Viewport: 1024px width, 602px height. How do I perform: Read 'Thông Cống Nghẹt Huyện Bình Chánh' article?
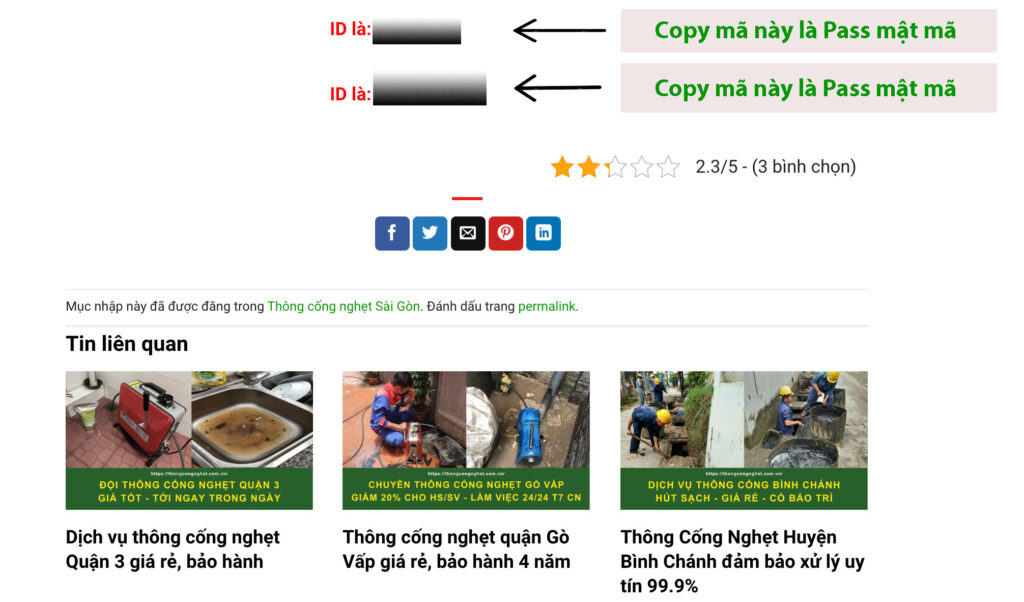(743, 562)
